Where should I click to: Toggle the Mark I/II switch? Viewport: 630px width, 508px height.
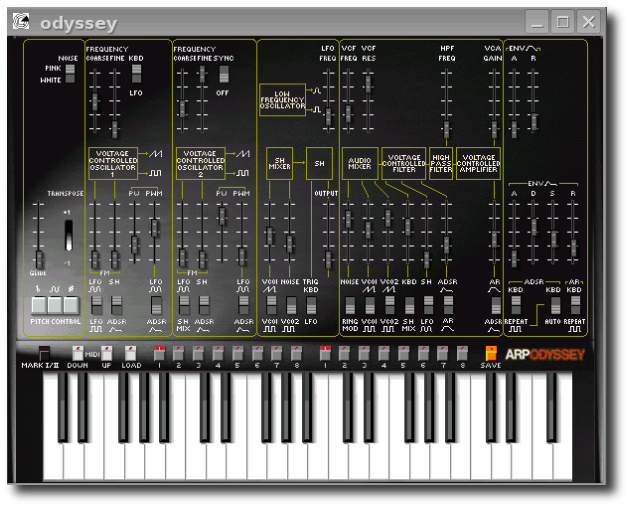[44, 353]
